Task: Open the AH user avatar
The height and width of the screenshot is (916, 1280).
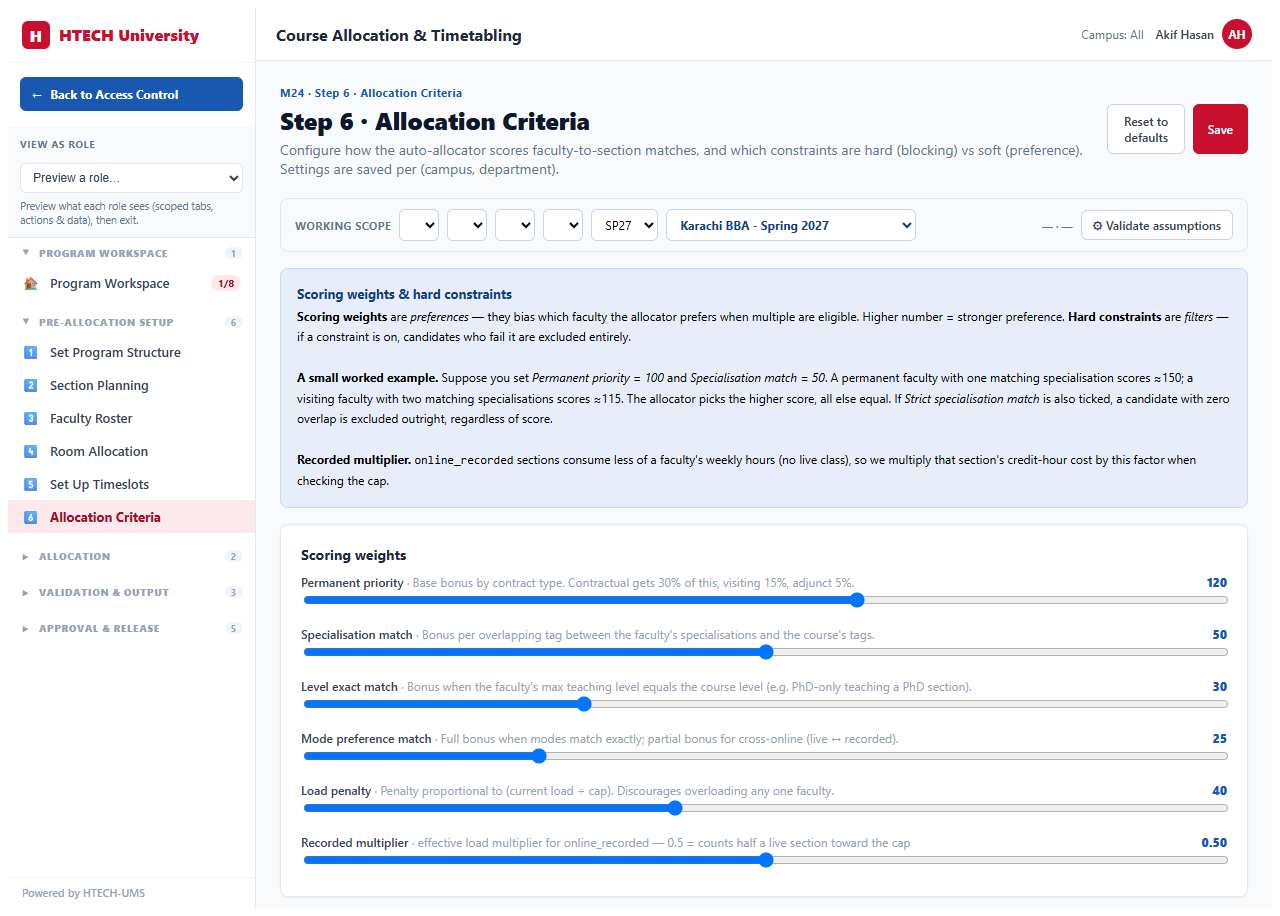Action: coord(1237,35)
